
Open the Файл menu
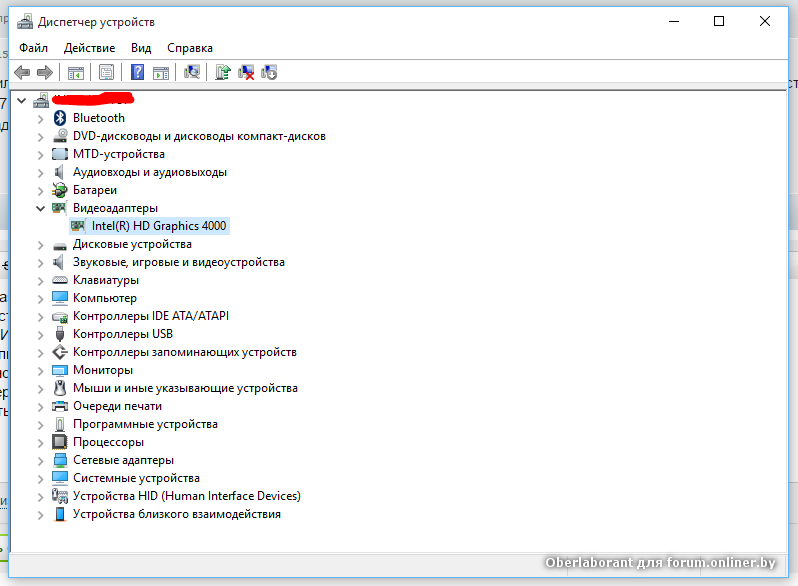pyautogui.click(x=34, y=48)
